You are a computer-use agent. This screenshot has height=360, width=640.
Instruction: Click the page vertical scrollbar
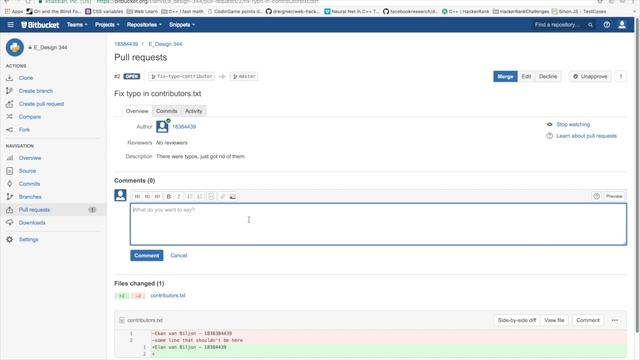tap(637, 176)
